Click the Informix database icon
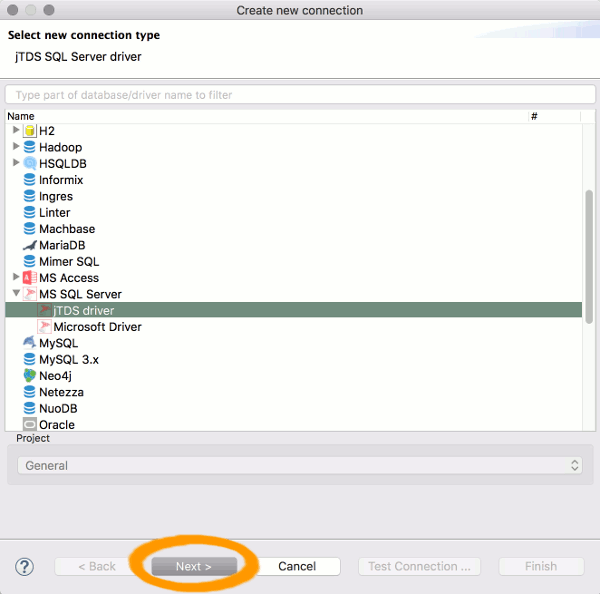The width and height of the screenshot is (600, 594). coord(29,180)
